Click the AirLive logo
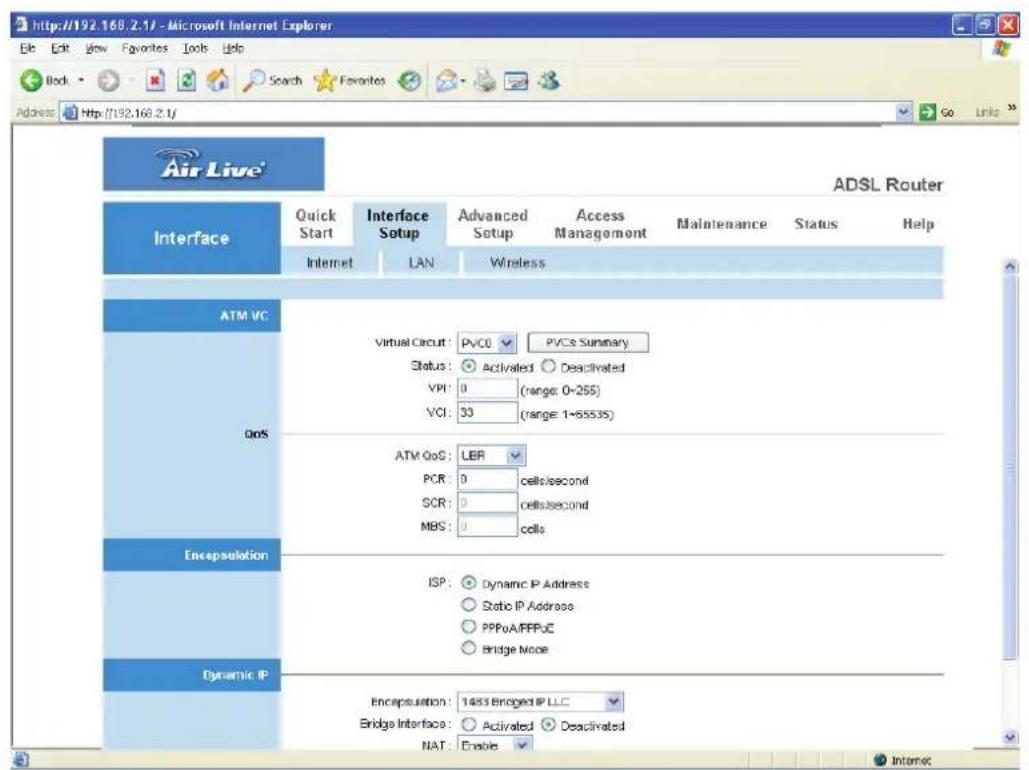1029x770 pixels. (x=213, y=164)
